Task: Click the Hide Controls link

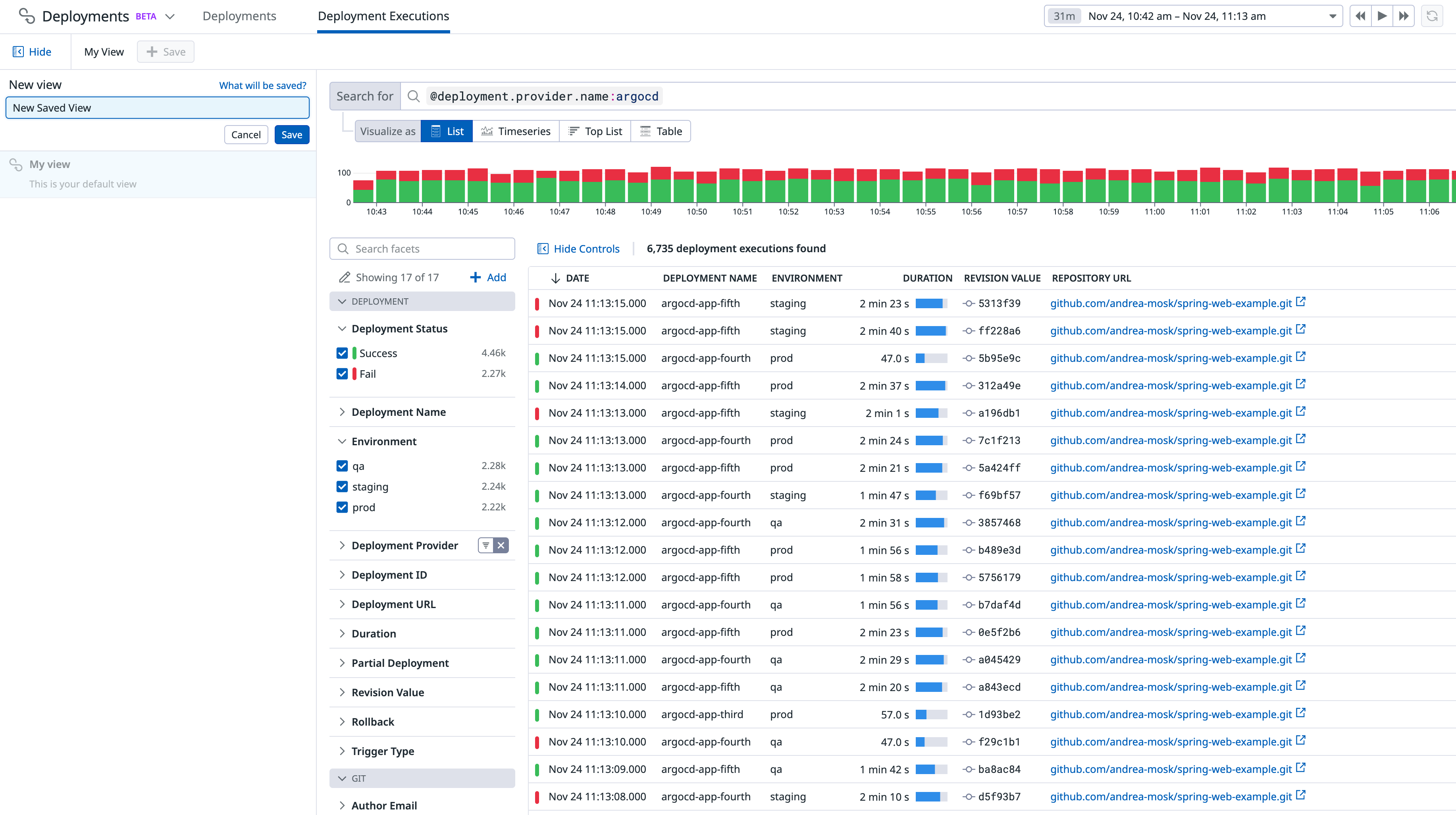Action: click(x=586, y=248)
